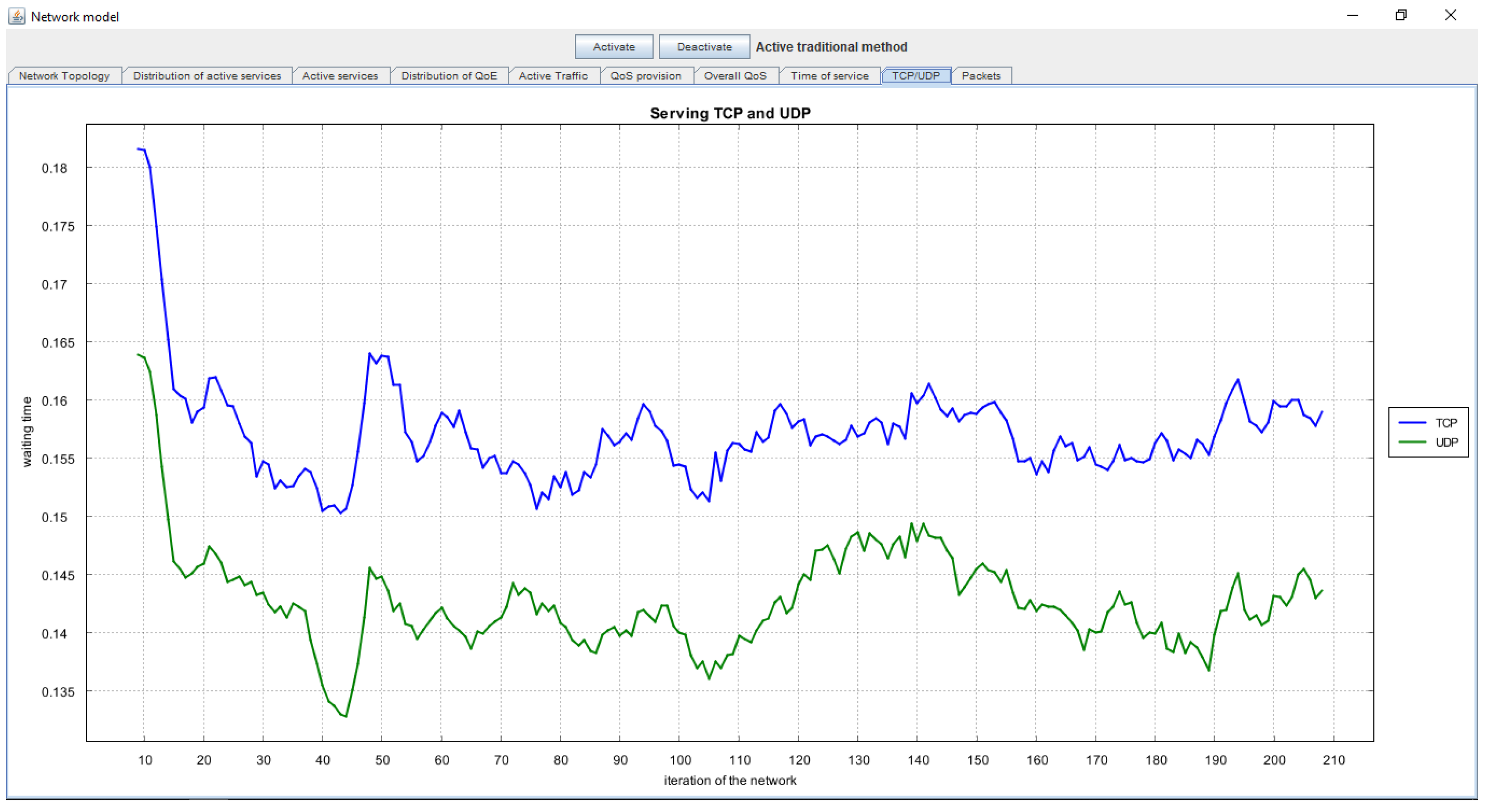Click the Java app icon in title bar
Viewport: 1487px width, 812px height.
tap(17, 16)
